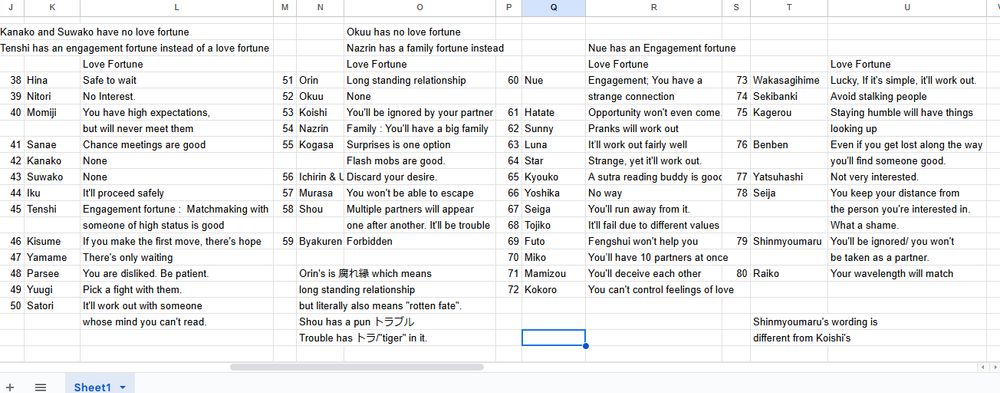1000x393 pixels.
Task: Select the 'Suwako' name cell
Action: pyautogui.click(x=52, y=177)
